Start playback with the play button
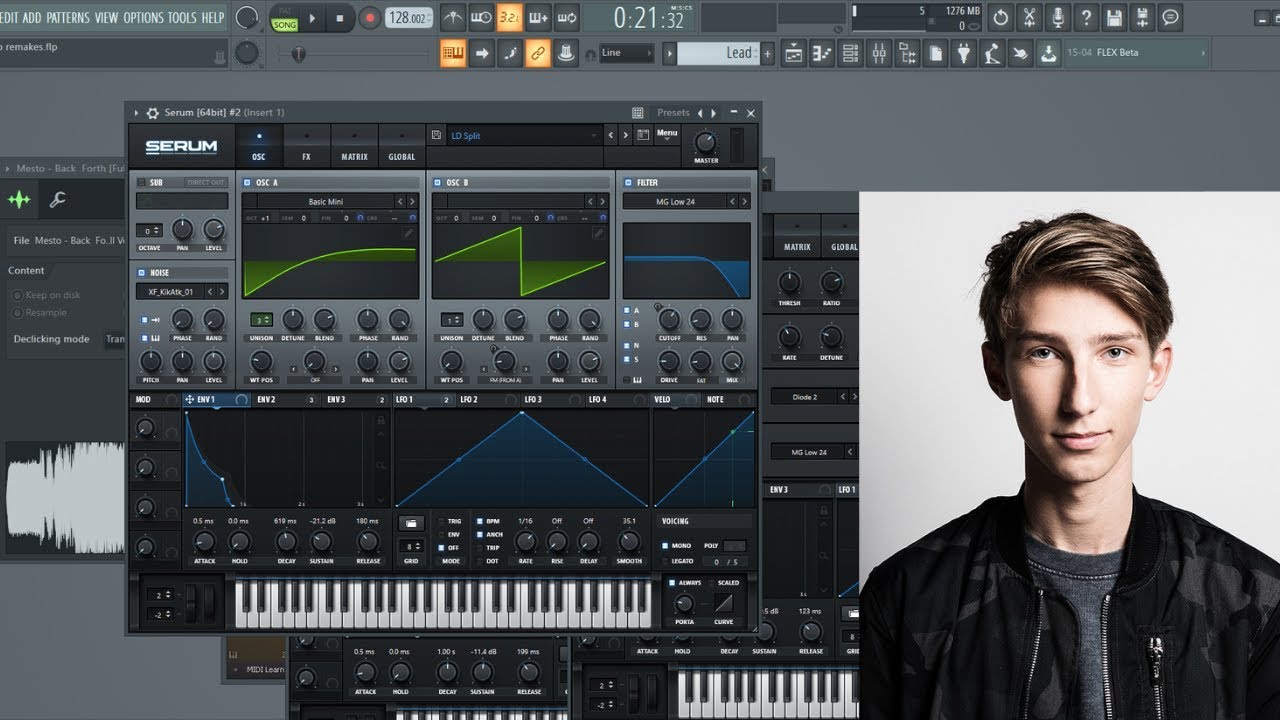The width and height of the screenshot is (1280, 720). click(x=312, y=18)
